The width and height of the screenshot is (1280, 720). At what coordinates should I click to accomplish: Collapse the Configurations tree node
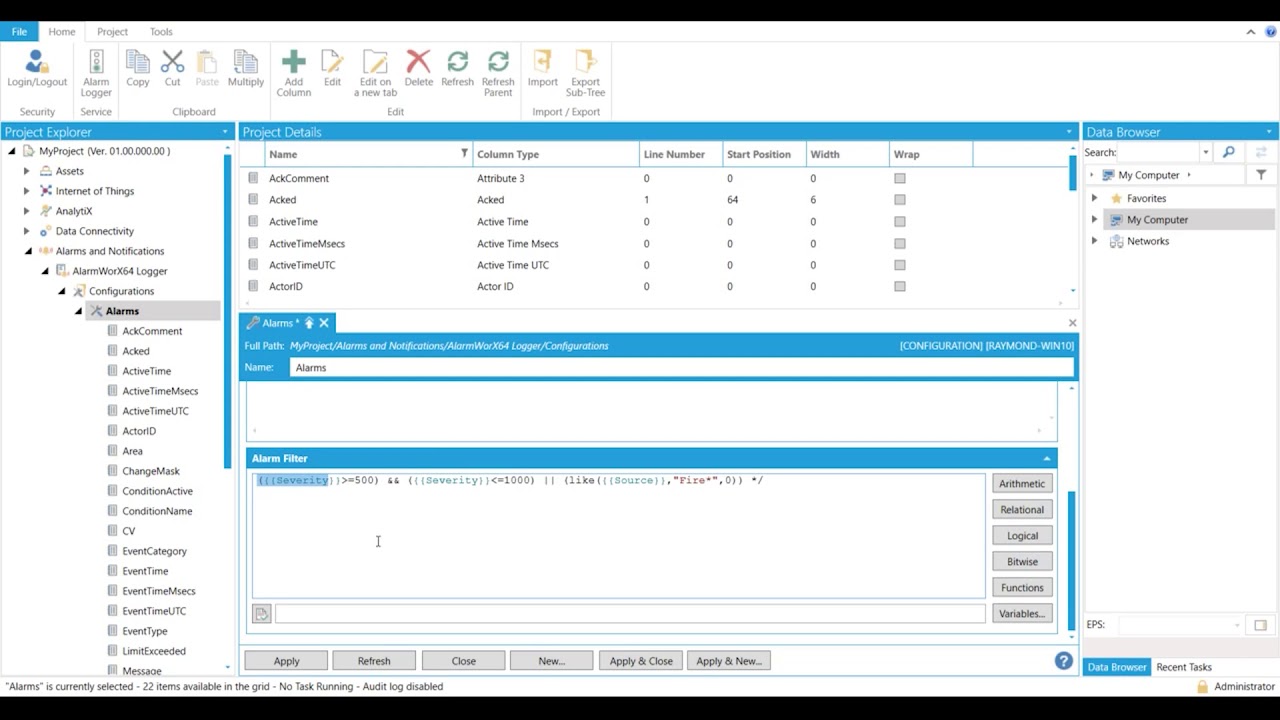point(62,291)
